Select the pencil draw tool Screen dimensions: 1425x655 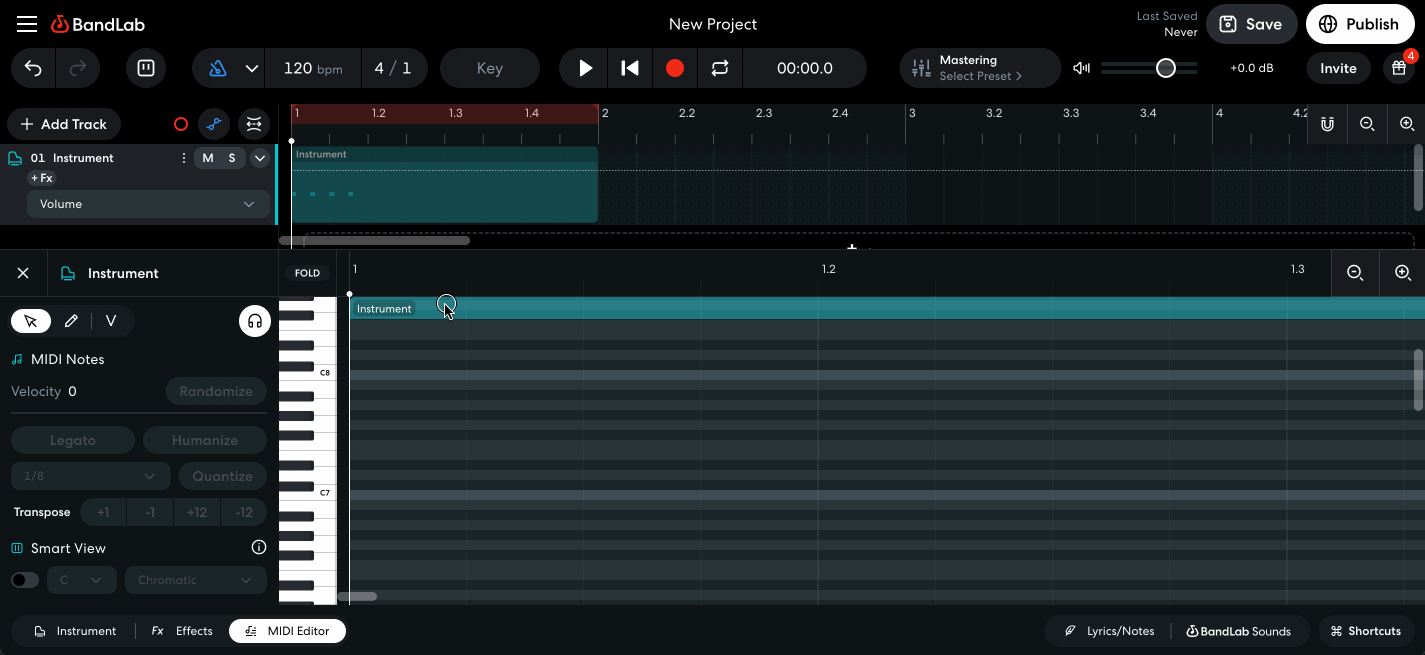[x=71, y=321]
